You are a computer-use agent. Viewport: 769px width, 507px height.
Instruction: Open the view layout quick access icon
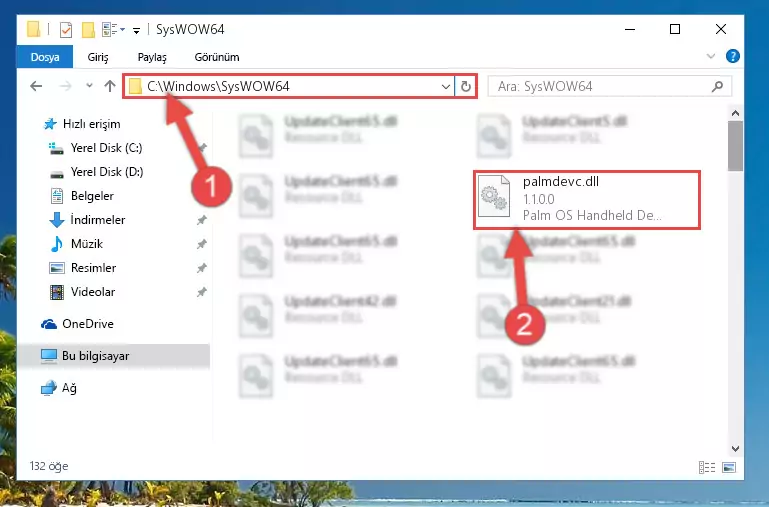coord(110,30)
